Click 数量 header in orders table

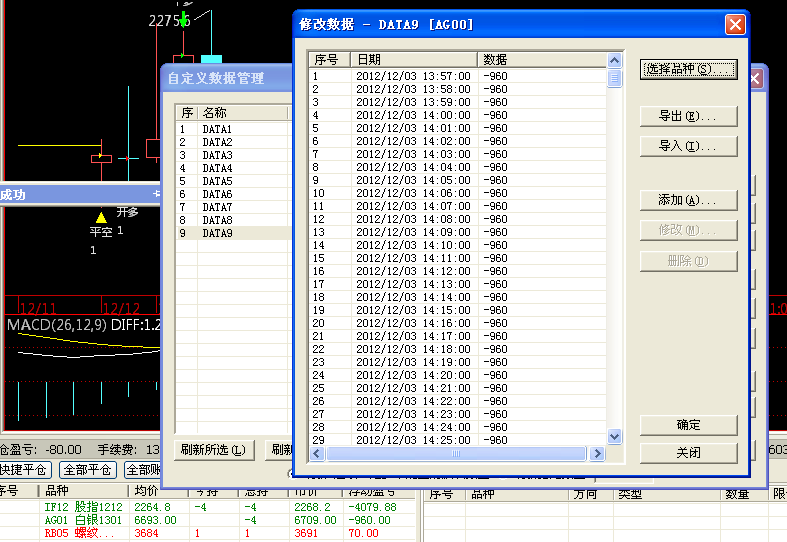744,494
